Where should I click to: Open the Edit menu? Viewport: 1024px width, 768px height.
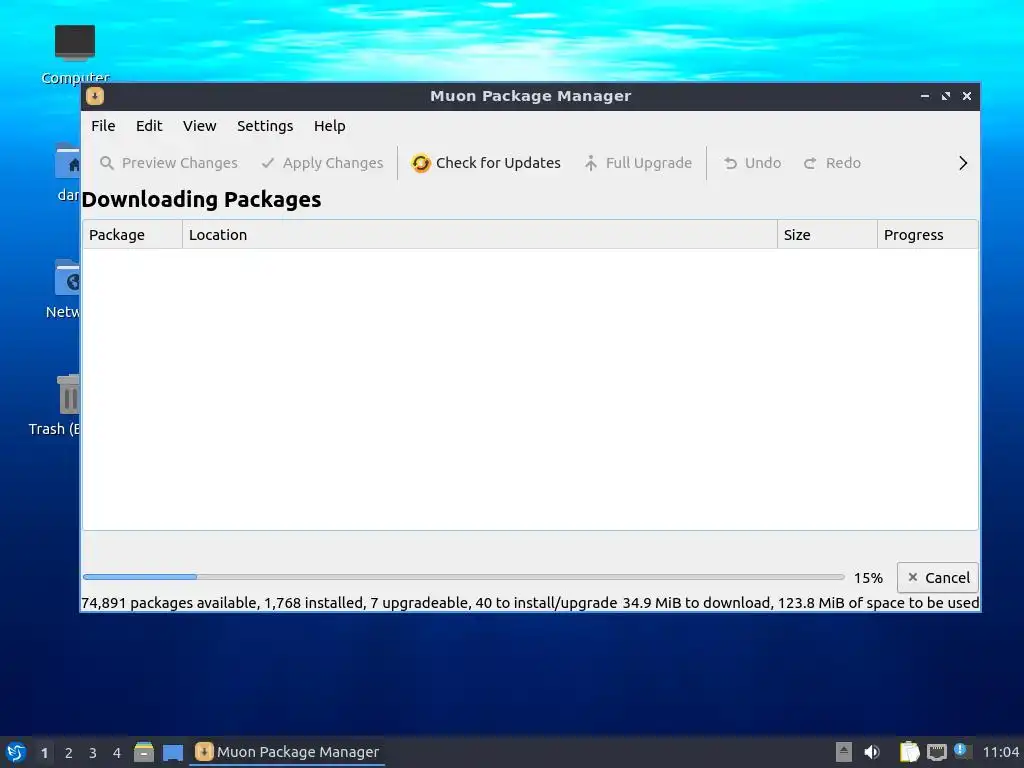pos(149,126)
